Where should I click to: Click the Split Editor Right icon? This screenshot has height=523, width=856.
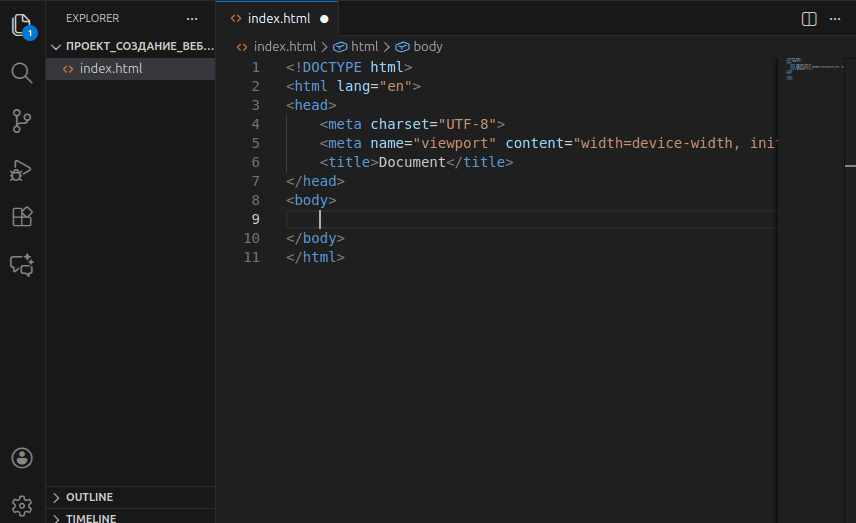[809, 19]
